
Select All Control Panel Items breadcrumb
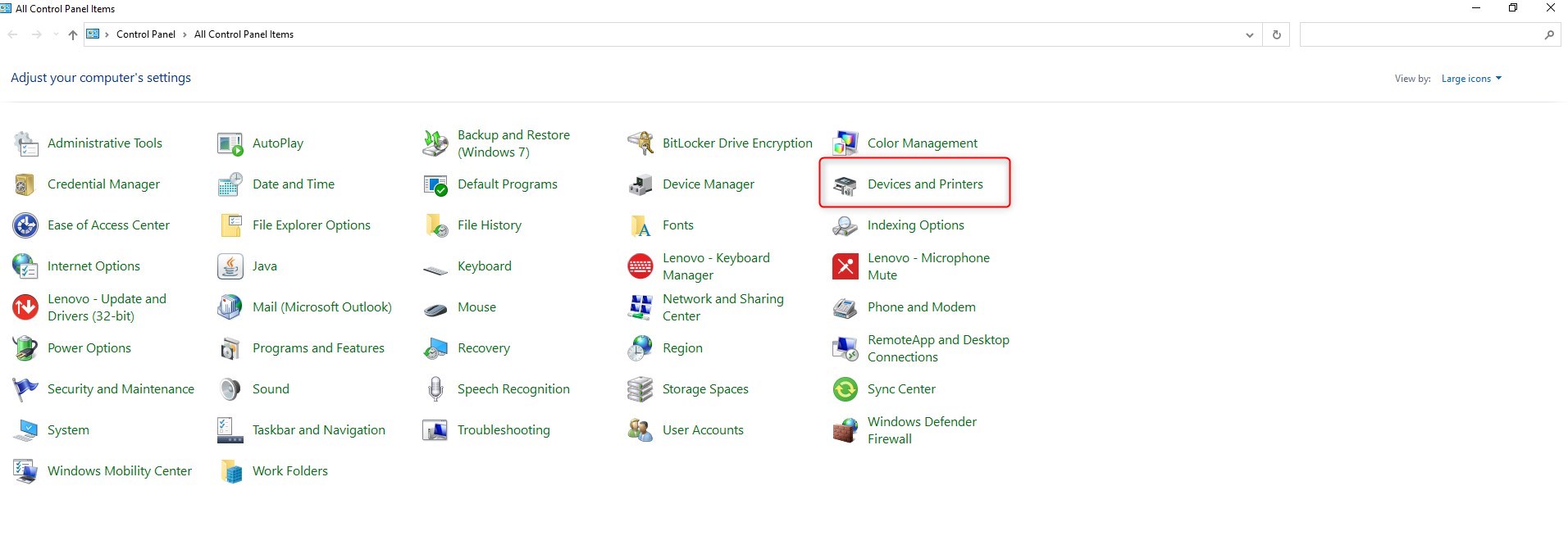[x=244, y=34]
